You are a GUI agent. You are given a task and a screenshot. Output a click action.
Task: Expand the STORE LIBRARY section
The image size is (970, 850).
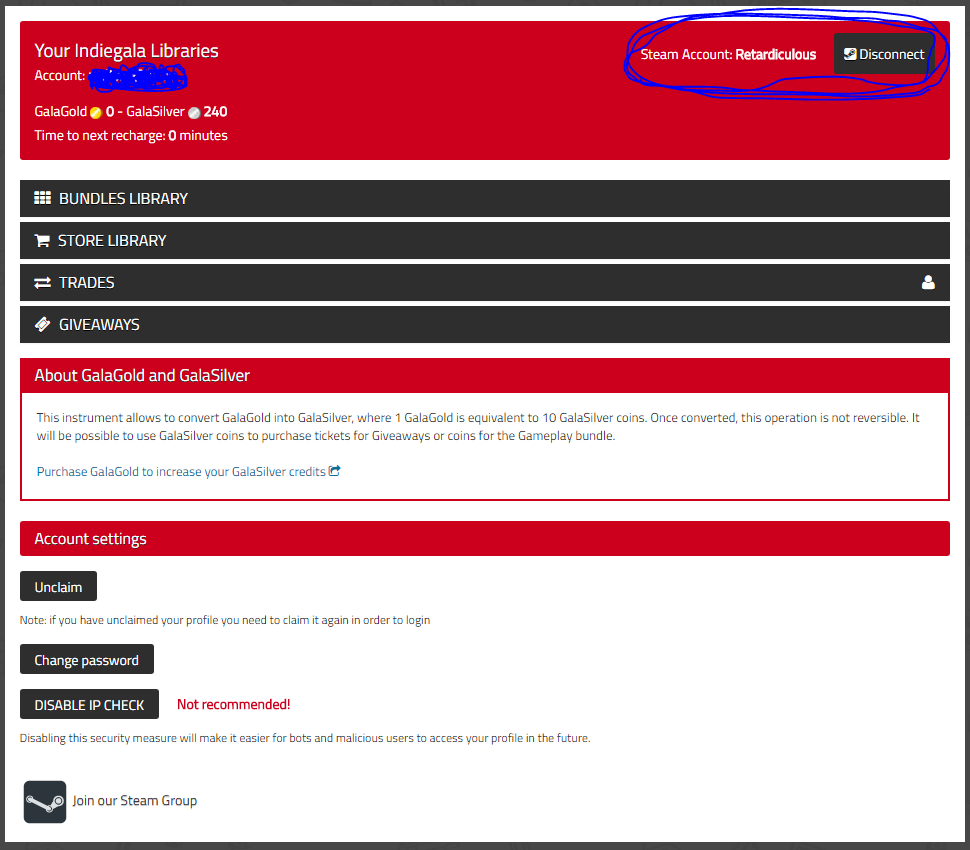pos(112,240)
